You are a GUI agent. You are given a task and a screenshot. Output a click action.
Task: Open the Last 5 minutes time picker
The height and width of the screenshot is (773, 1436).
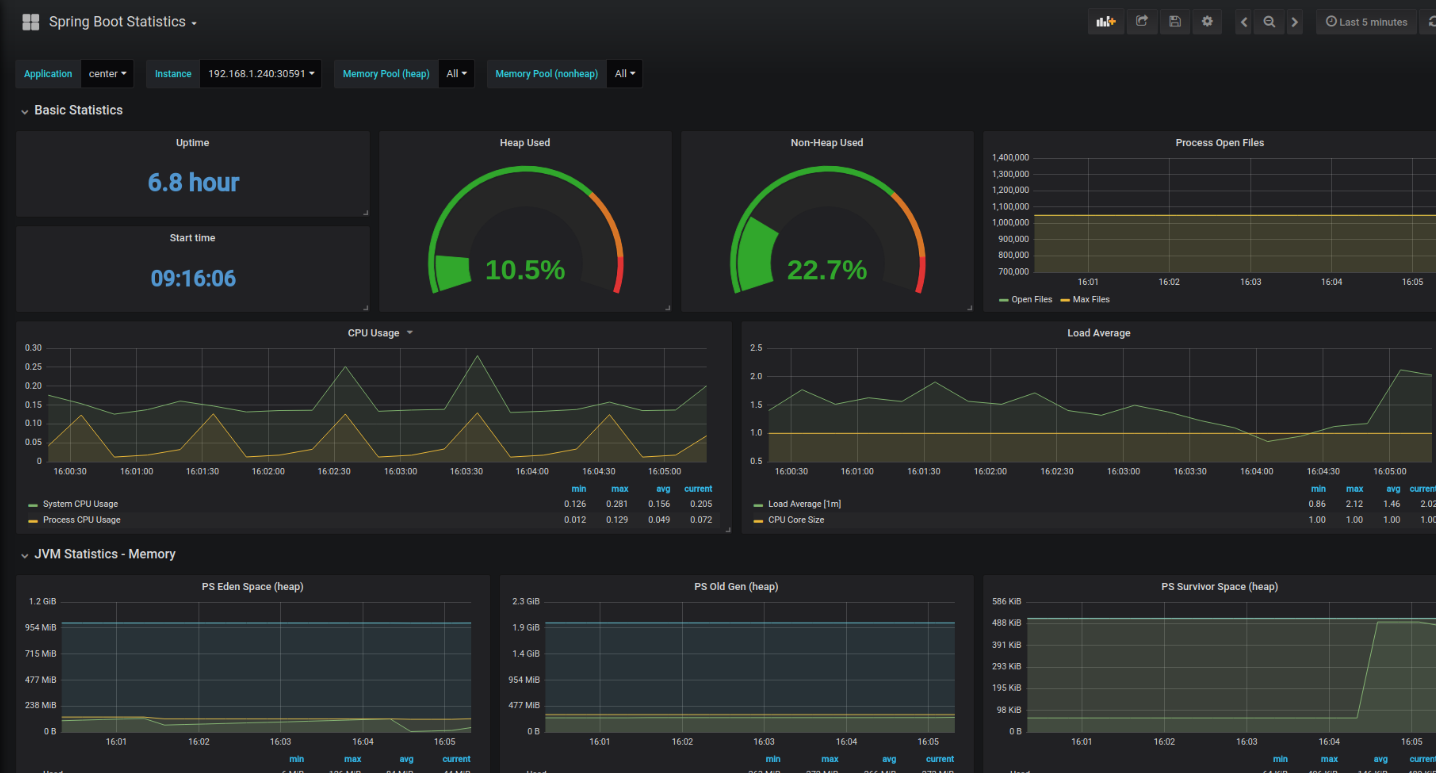point(1366,22)
